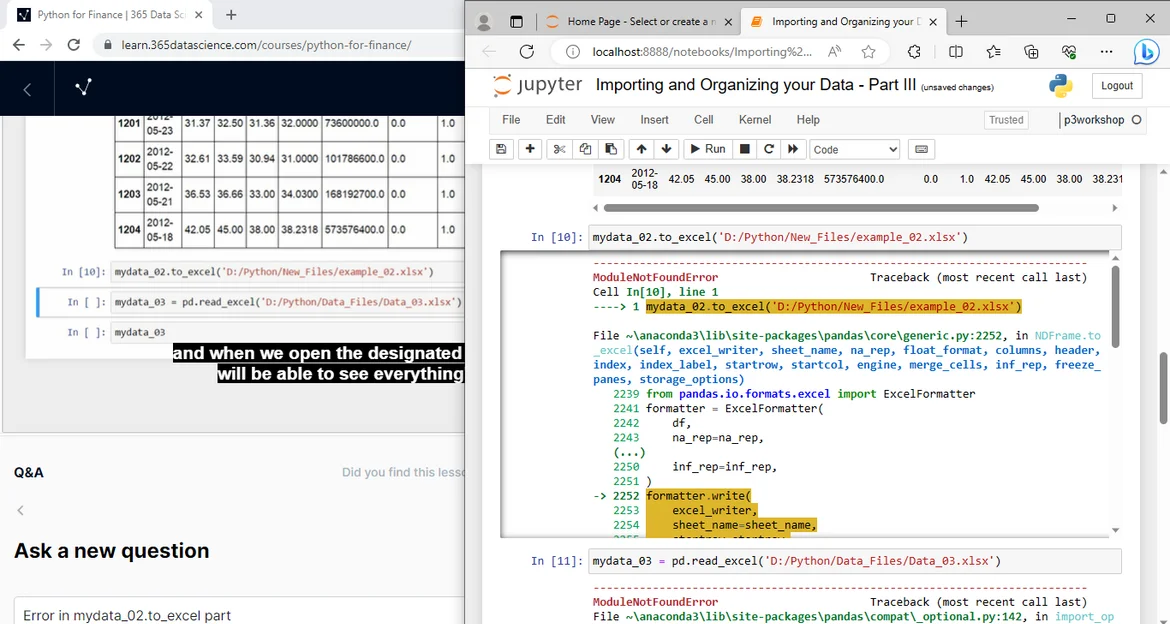Click the output table horizontal scrollbar

(820, 208)
